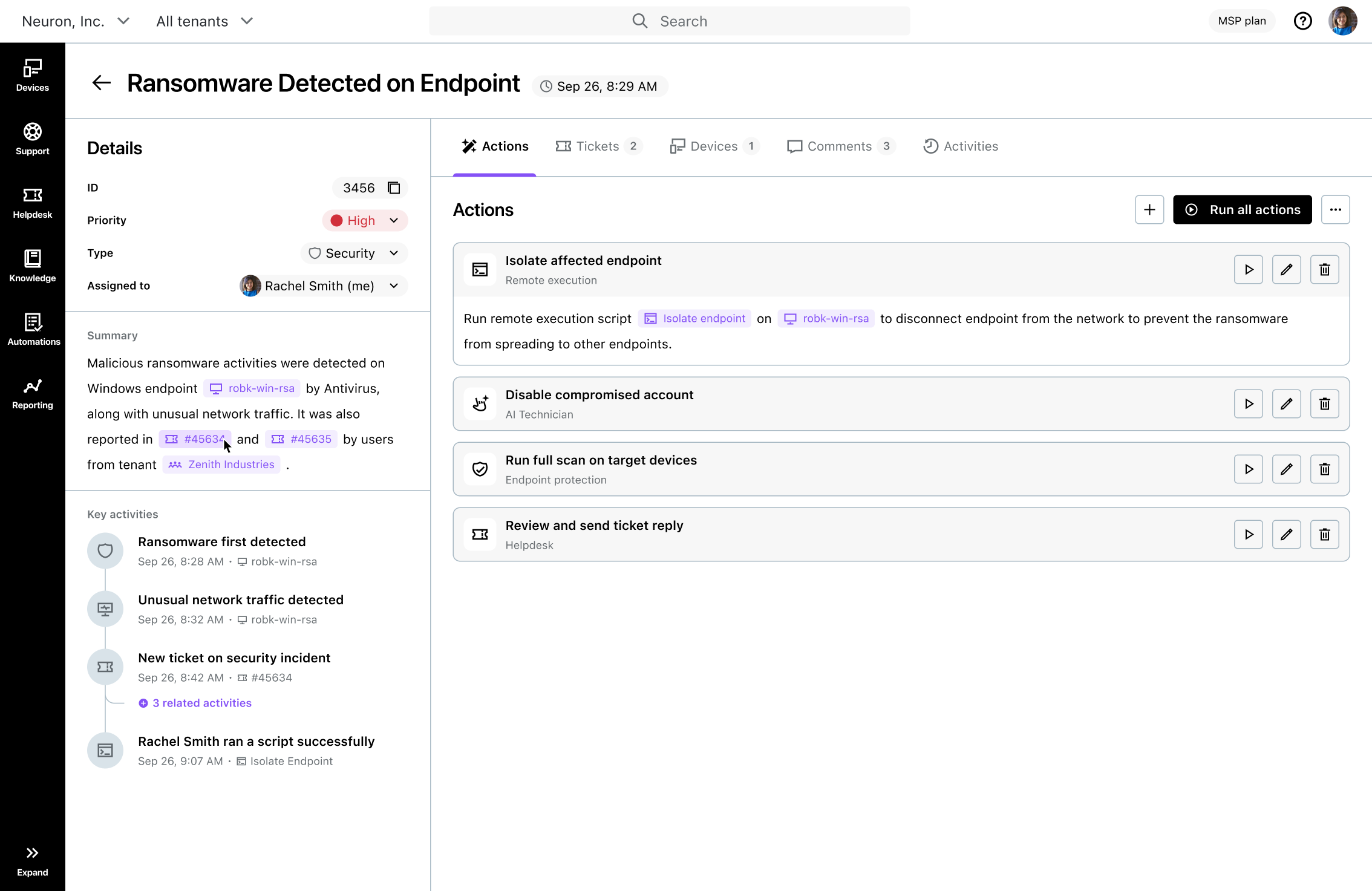Change the Type Security dropdown
Image resolution: width=1372 pixels, height=891 pixels.
pyautogui.click(x=354, y=253)
